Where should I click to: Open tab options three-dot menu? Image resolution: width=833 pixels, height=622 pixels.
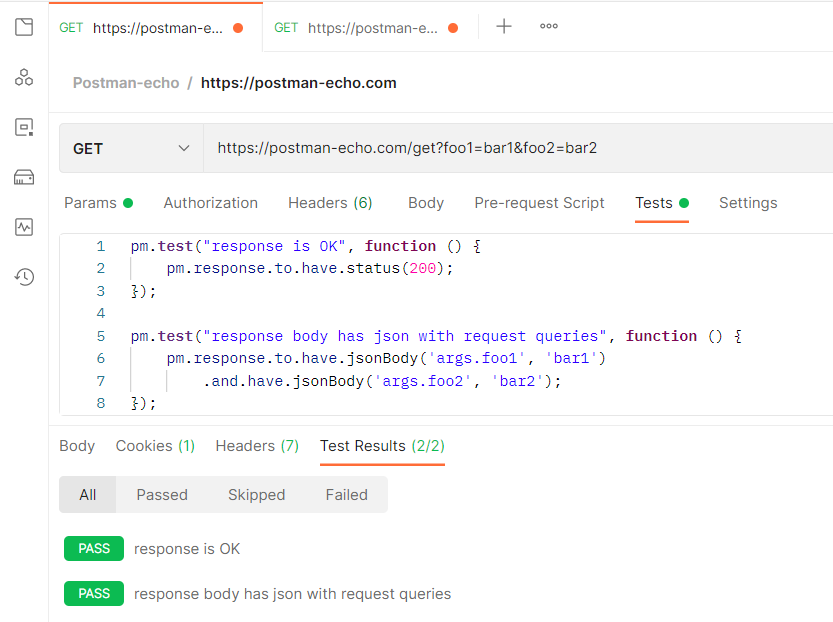coord(549,26)
